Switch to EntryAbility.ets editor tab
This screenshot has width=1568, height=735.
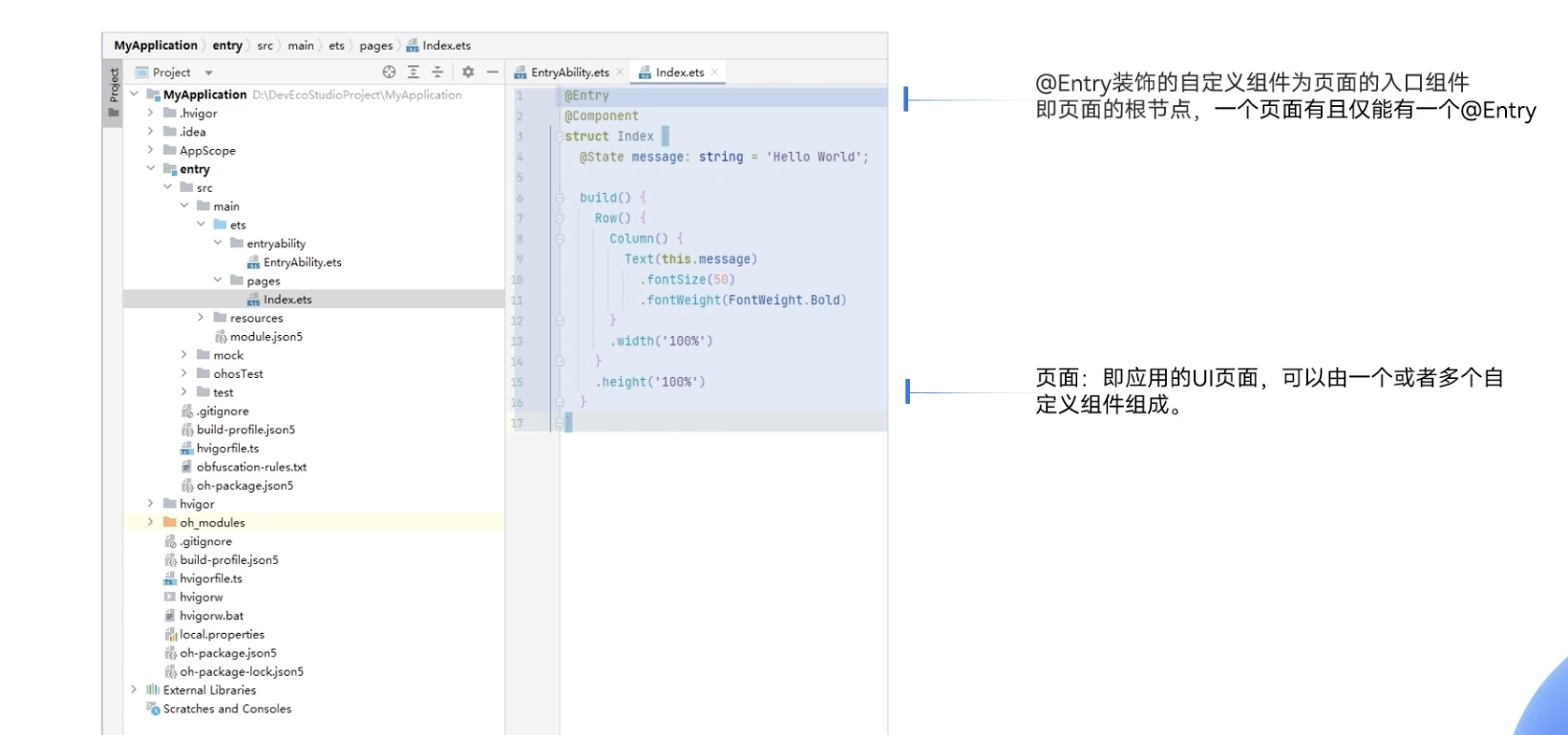point(569,72)
